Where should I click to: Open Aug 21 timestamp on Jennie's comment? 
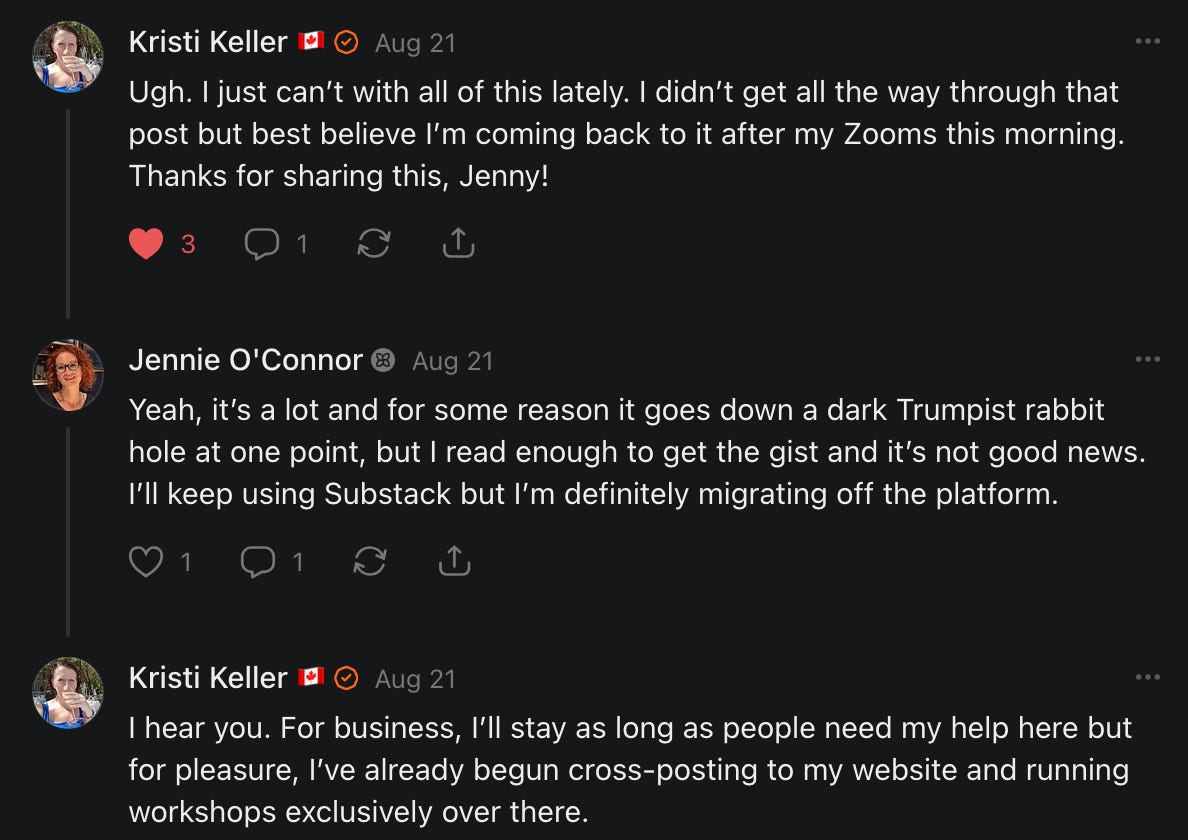pyautogui.click(x=452, y=361)
